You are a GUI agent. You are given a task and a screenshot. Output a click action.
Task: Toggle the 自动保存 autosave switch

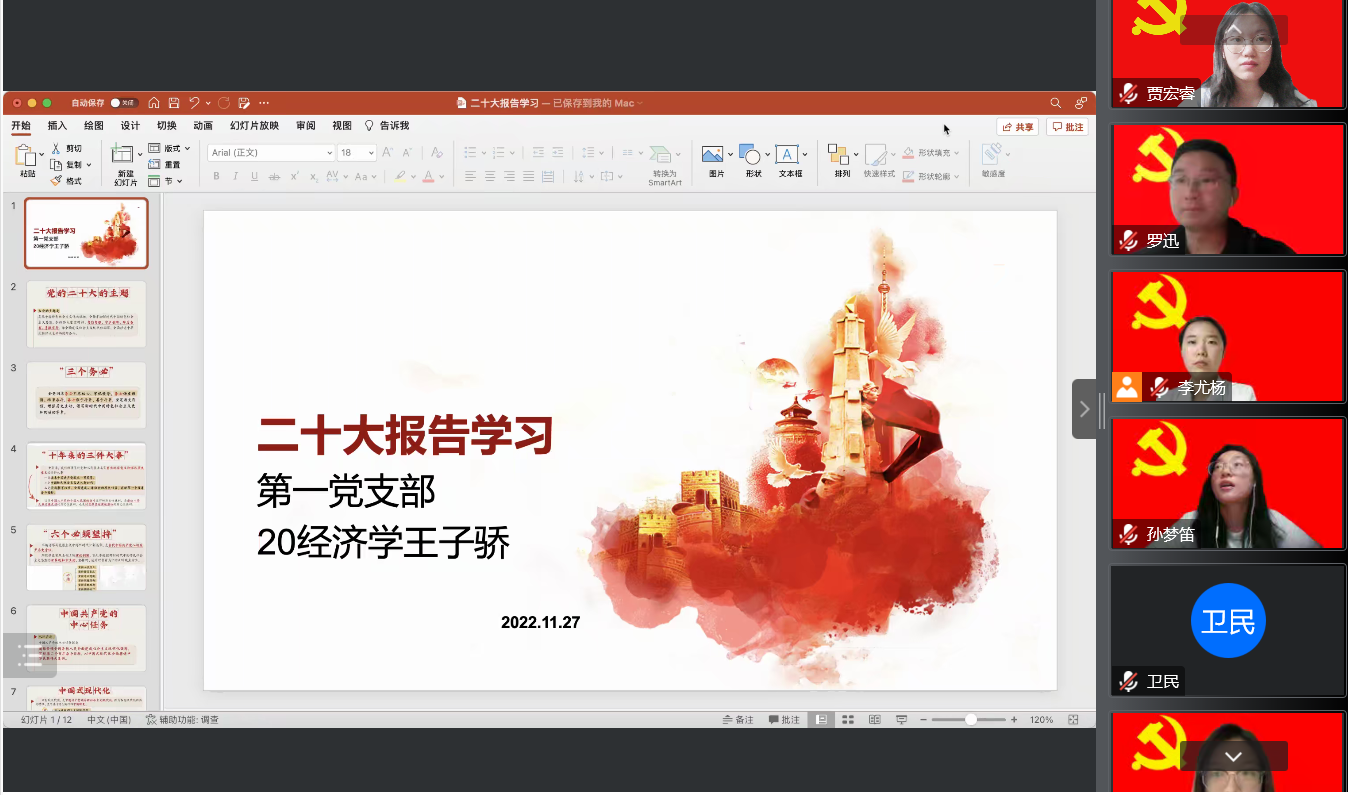coord(123,103)
